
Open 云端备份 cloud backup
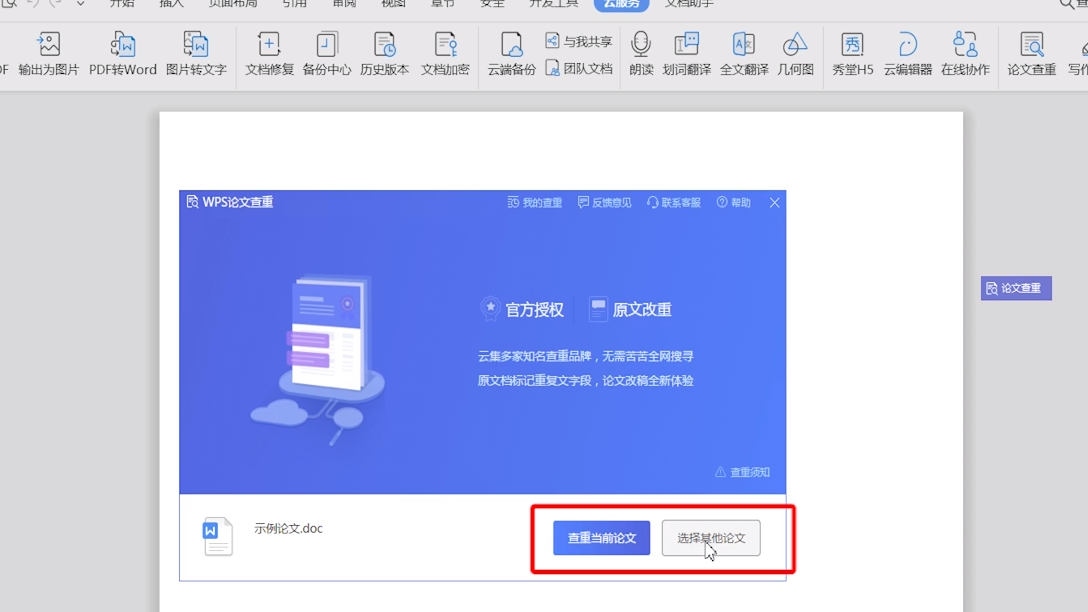point(511,53)
